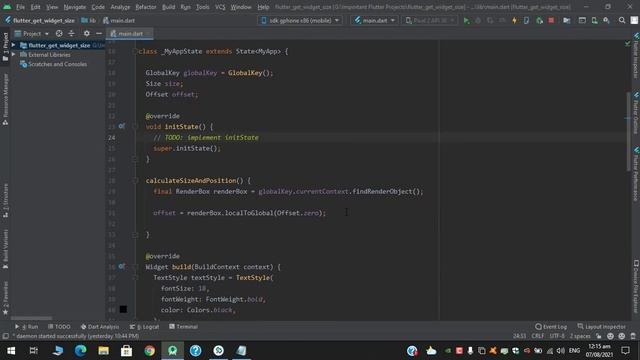Click override gutter icon beside initState

(122, 127)
